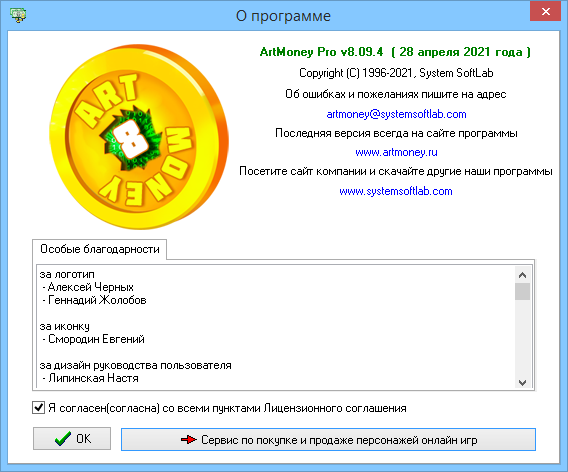Click the license agreement label text
The image size is (568, 472).
227,408
